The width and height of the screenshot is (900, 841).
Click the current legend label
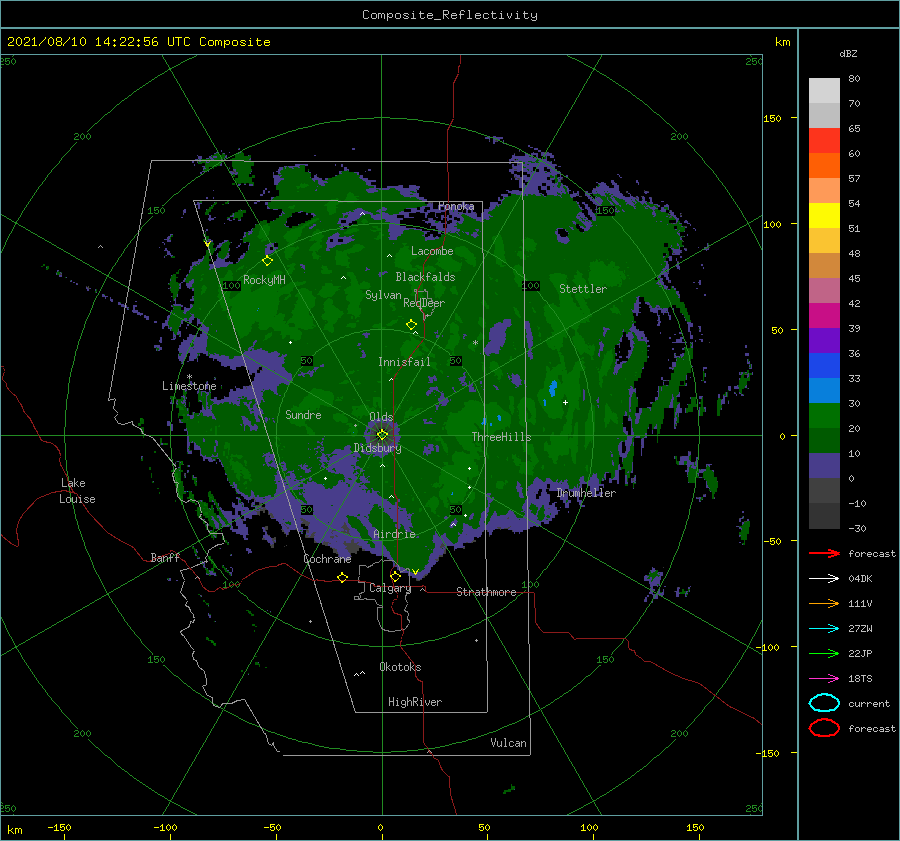(869, 703)
